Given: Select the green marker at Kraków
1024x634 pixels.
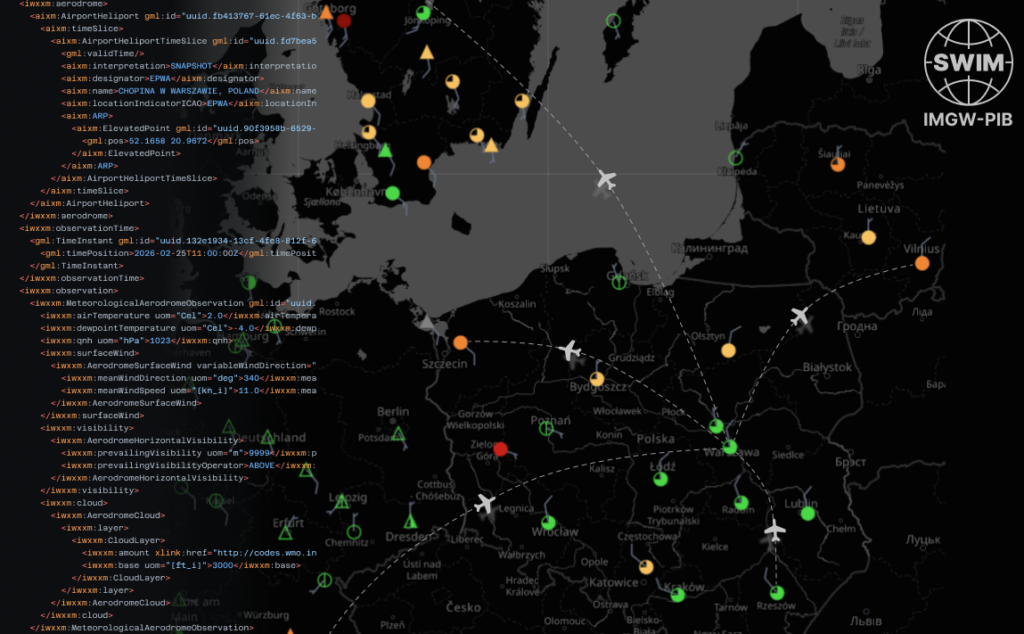Looking at the screenshot, I should [677, 595].
